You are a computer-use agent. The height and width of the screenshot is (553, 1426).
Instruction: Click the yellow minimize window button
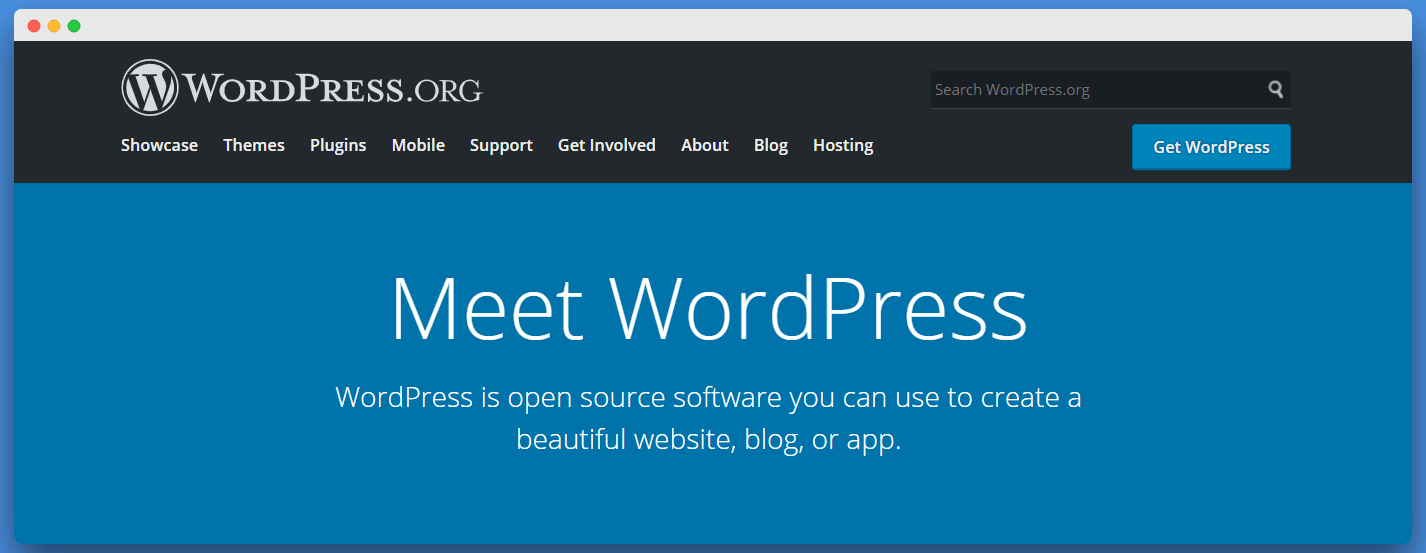coord(54,26)
